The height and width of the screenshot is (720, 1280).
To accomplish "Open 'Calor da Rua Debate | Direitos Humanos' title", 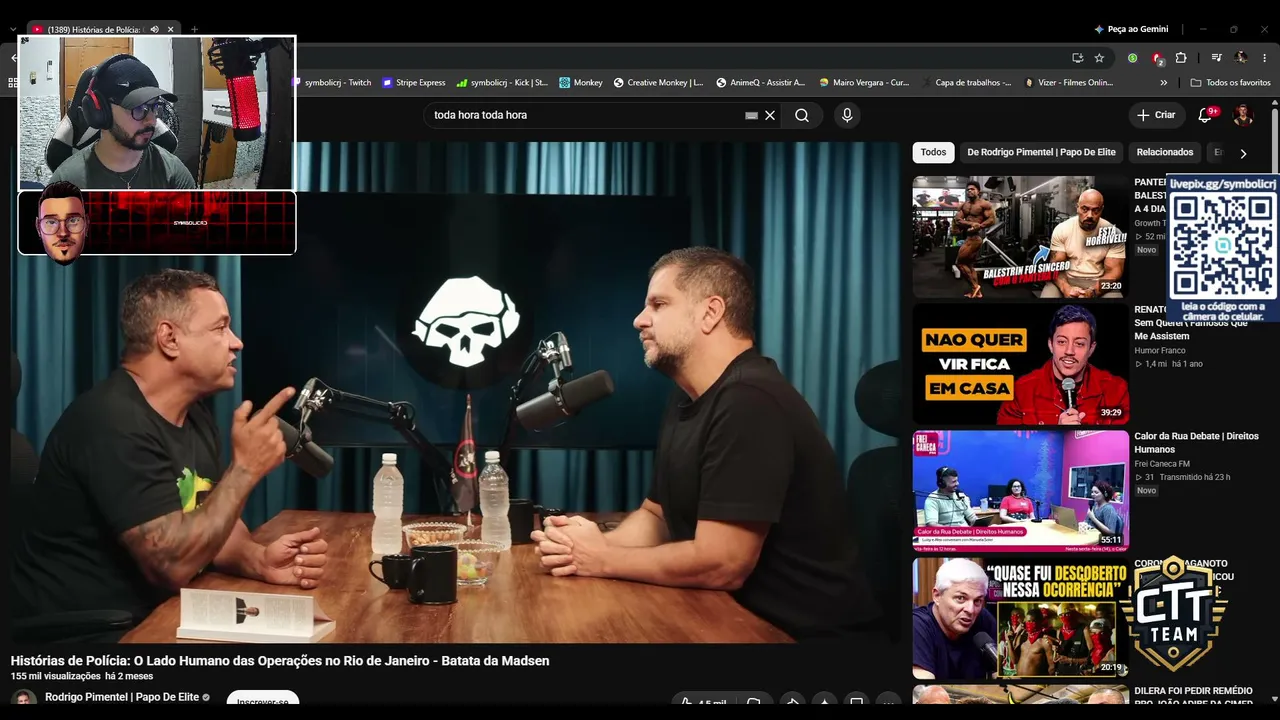I will [1196, 443].
